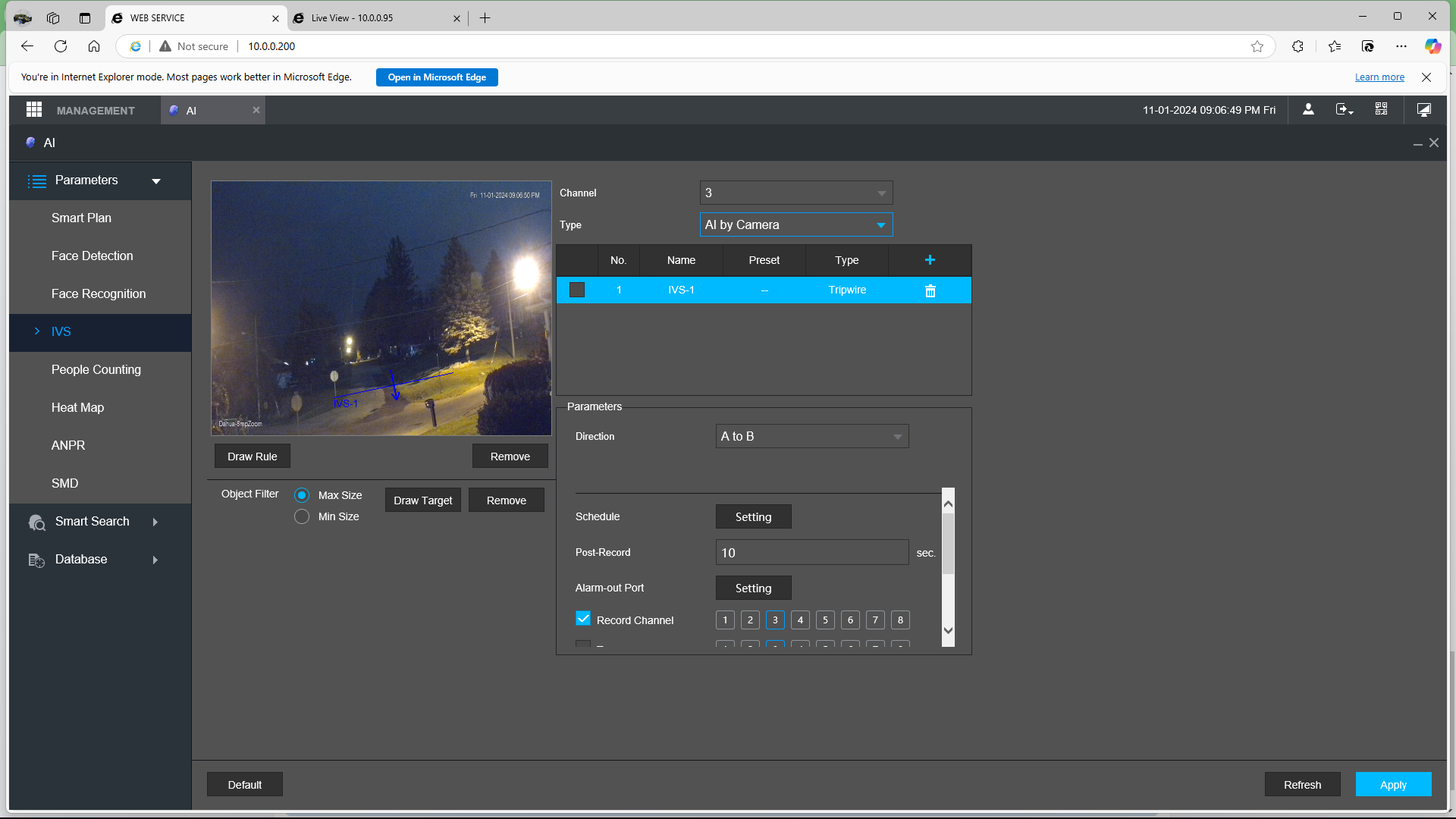Click the Default button
This screenshot has width=1456, height=819.
tap(245, 785)
